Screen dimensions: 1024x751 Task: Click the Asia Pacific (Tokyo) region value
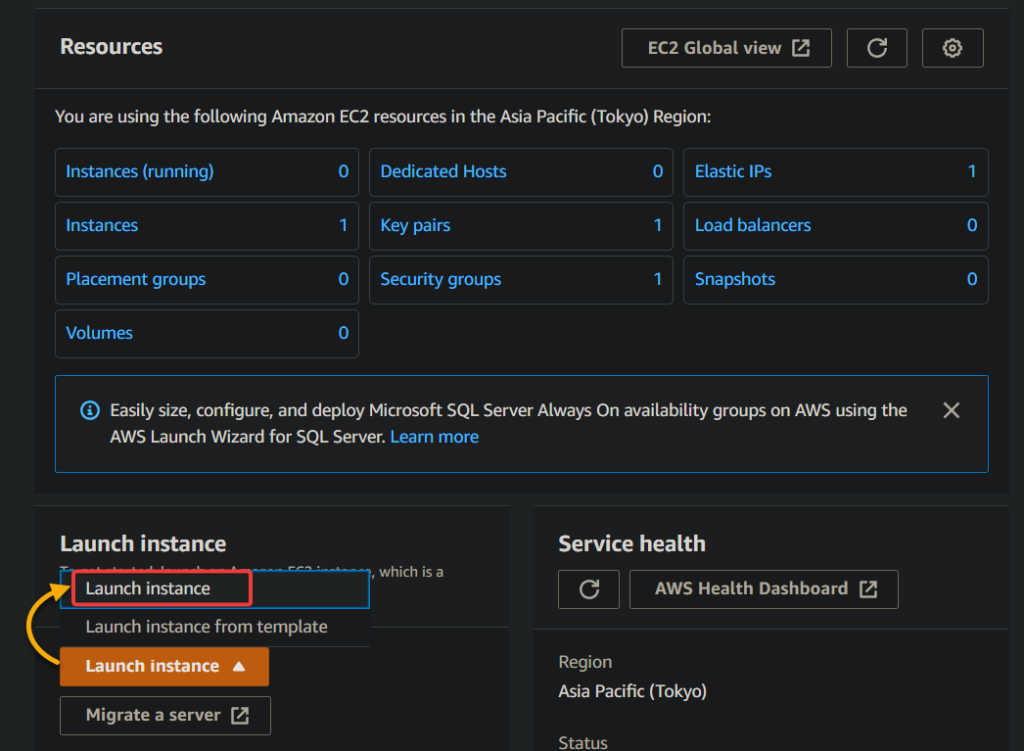coord(632,691)
